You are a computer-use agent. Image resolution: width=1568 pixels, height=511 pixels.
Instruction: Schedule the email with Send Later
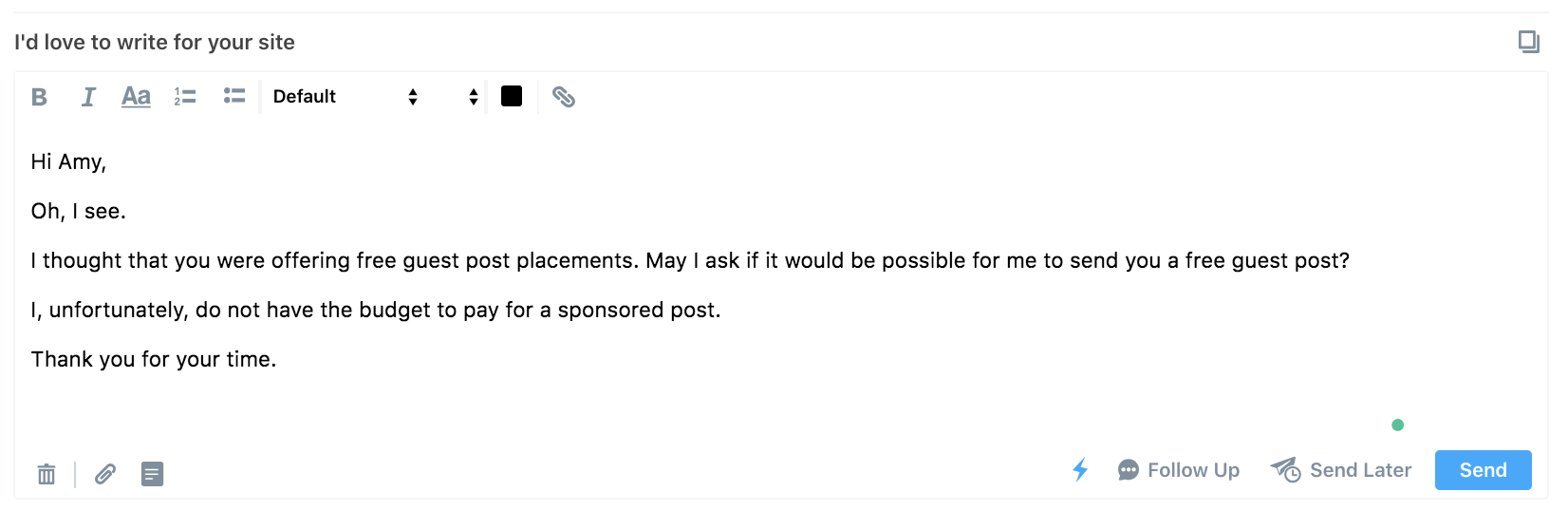coord(1341,470)
